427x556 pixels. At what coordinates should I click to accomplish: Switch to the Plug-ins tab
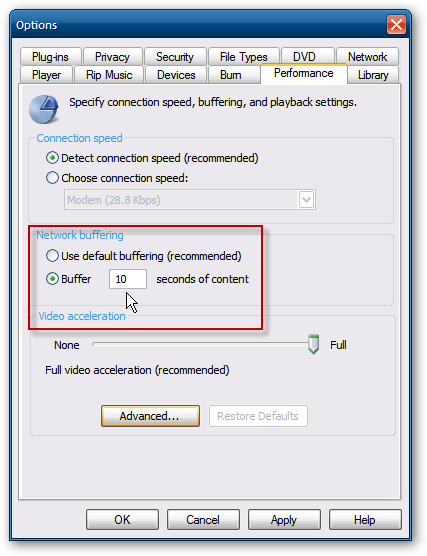pyautogui.click(x=51, y=57)
